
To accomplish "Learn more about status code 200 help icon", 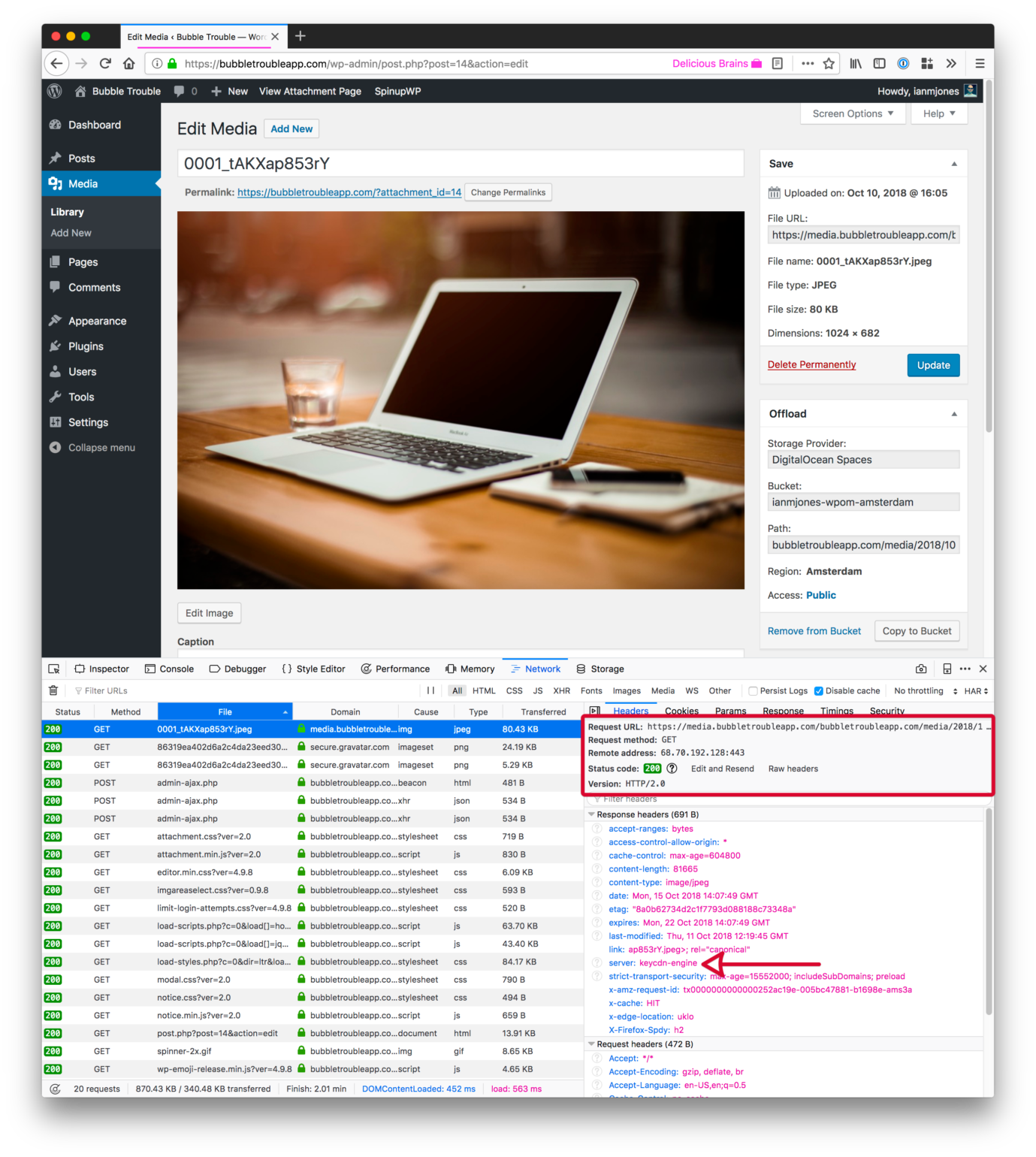I will tap(672, 769).
